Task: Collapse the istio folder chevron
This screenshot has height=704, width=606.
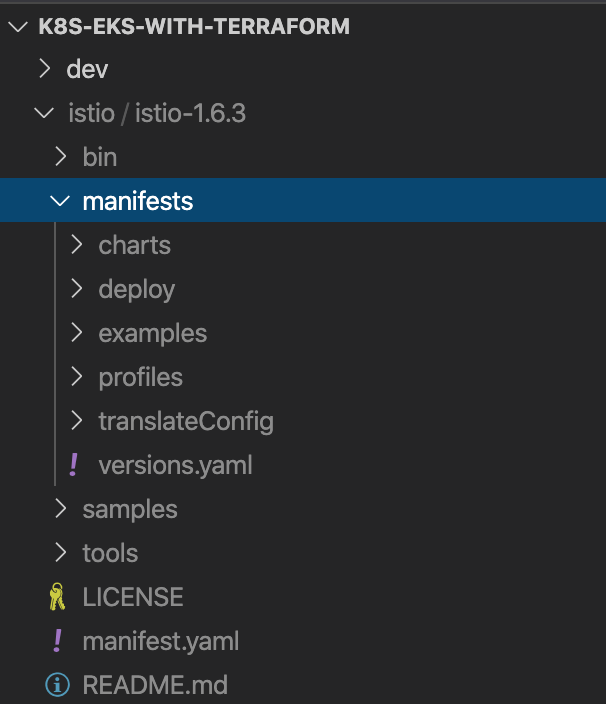Action: click(x=44, y=113)
